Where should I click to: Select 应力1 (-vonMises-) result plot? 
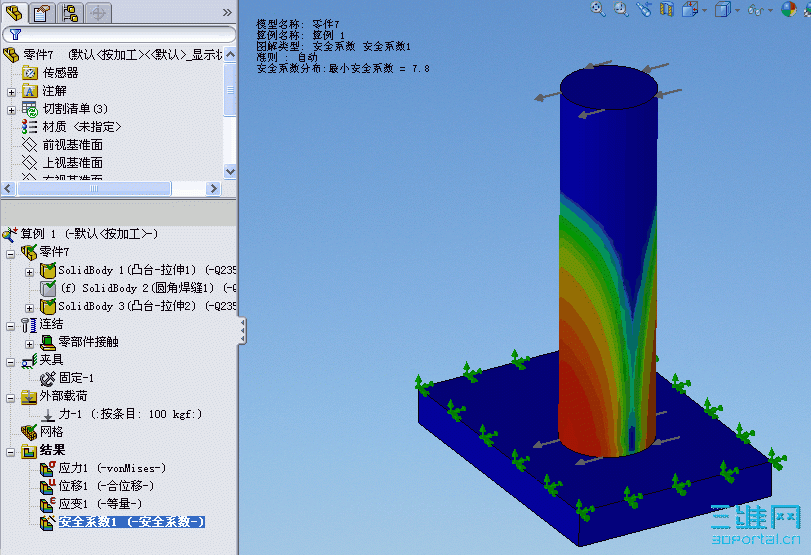click(x=112, y=468)
